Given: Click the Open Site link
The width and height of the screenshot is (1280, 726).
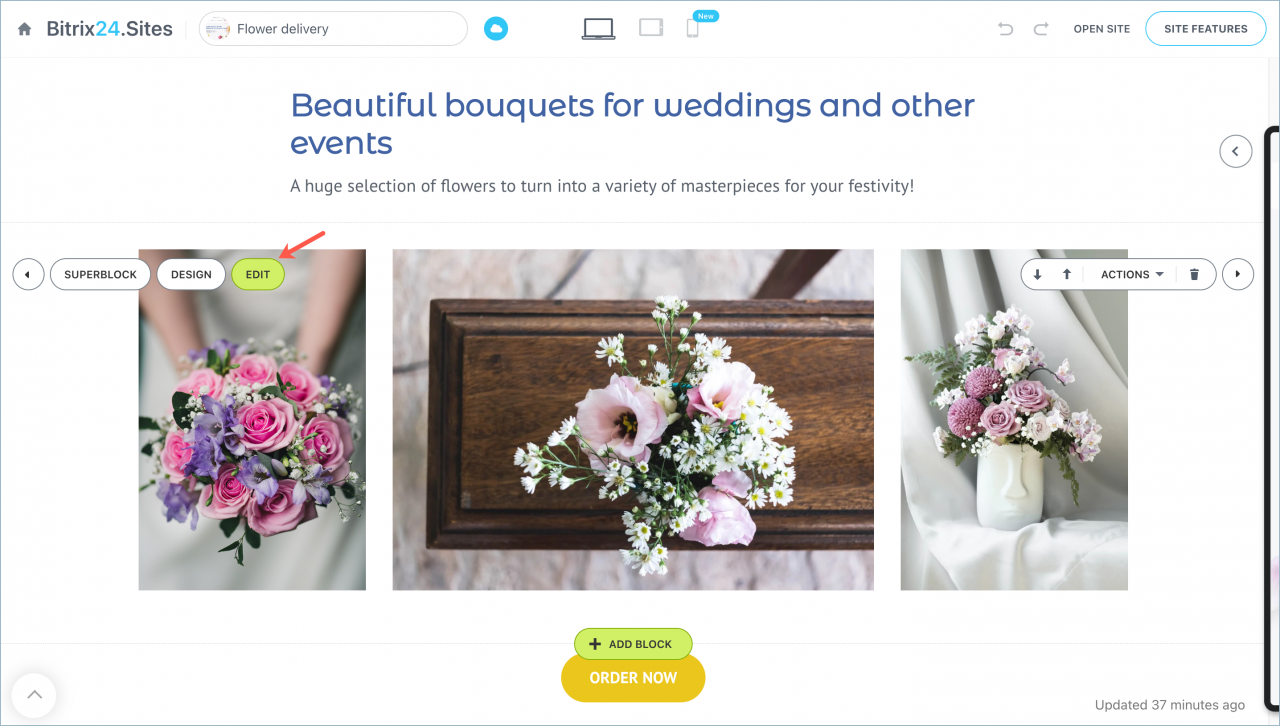Looking at the screenshot, I should coord(1102,29).
